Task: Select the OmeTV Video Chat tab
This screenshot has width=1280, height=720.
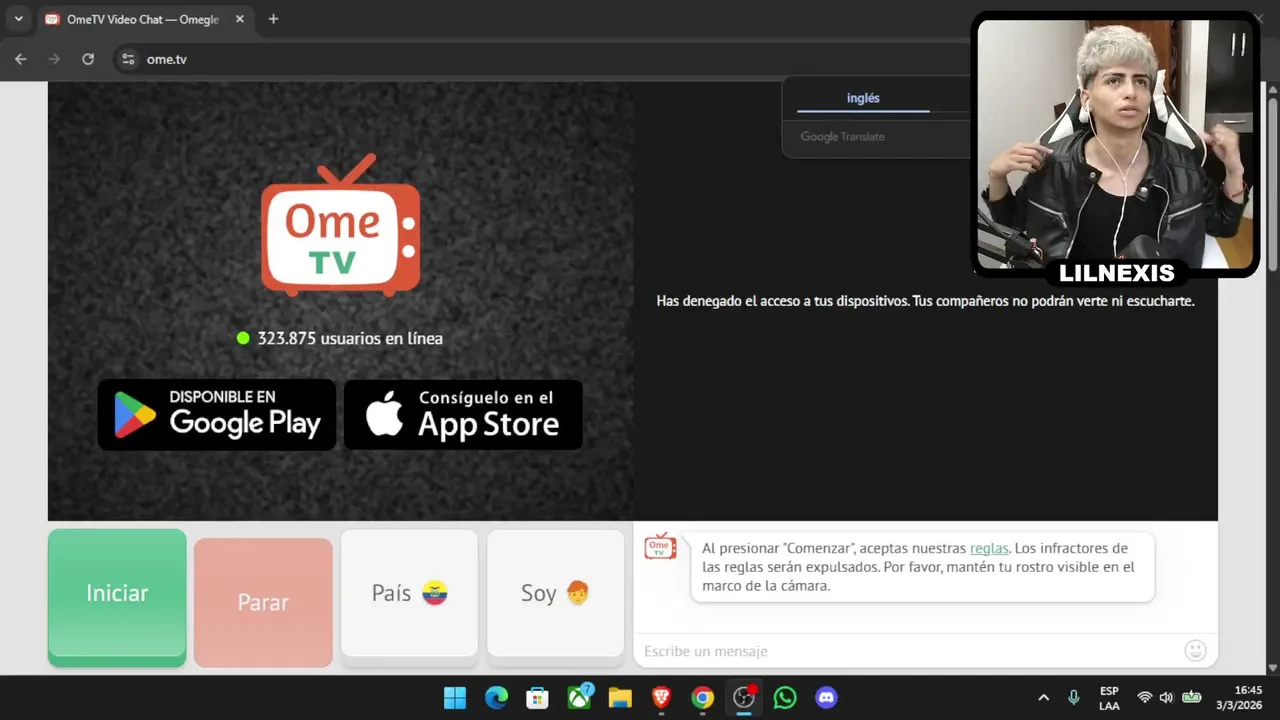Action: click(145, 19)
